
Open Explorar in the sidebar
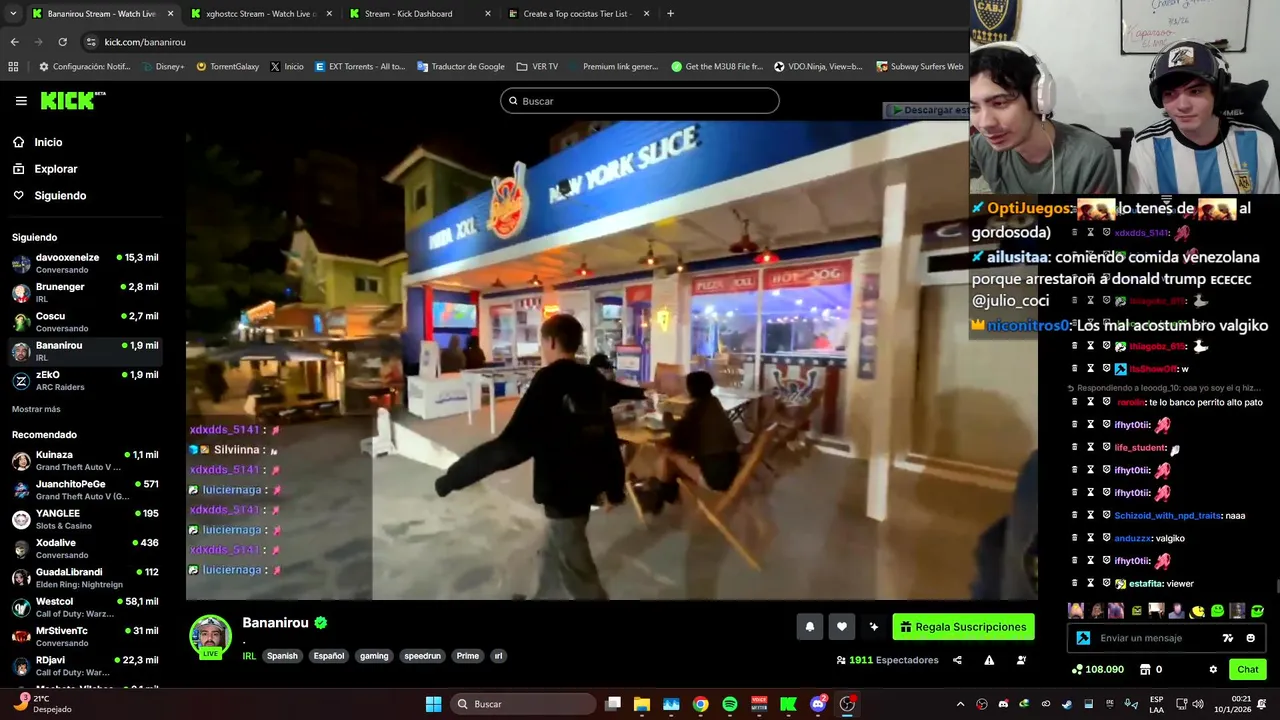55,169
